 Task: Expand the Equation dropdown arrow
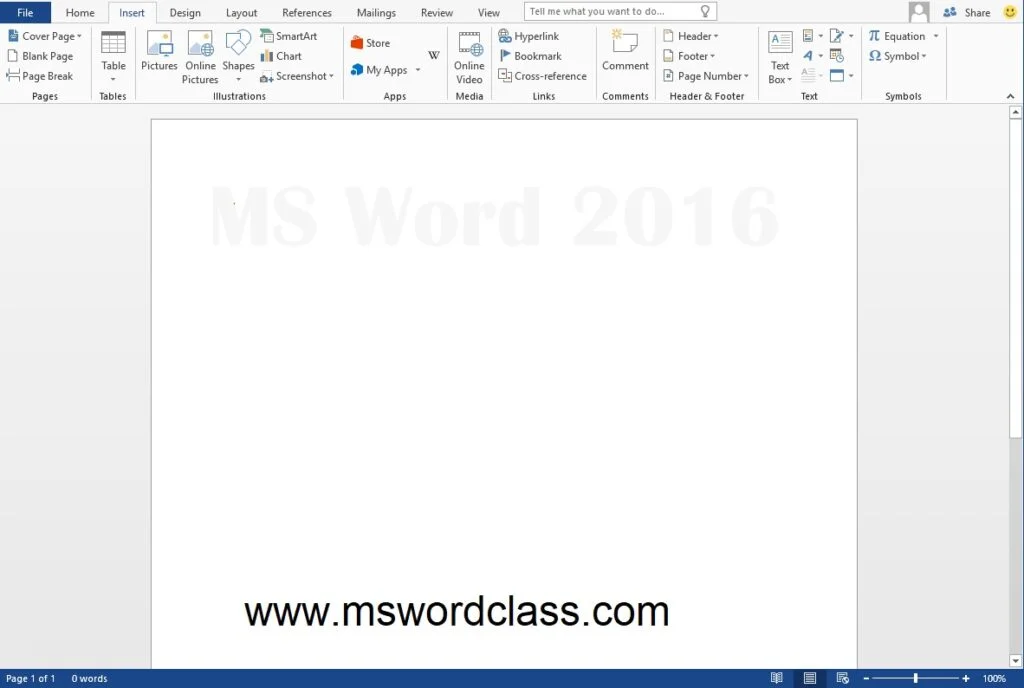point(936,36)
